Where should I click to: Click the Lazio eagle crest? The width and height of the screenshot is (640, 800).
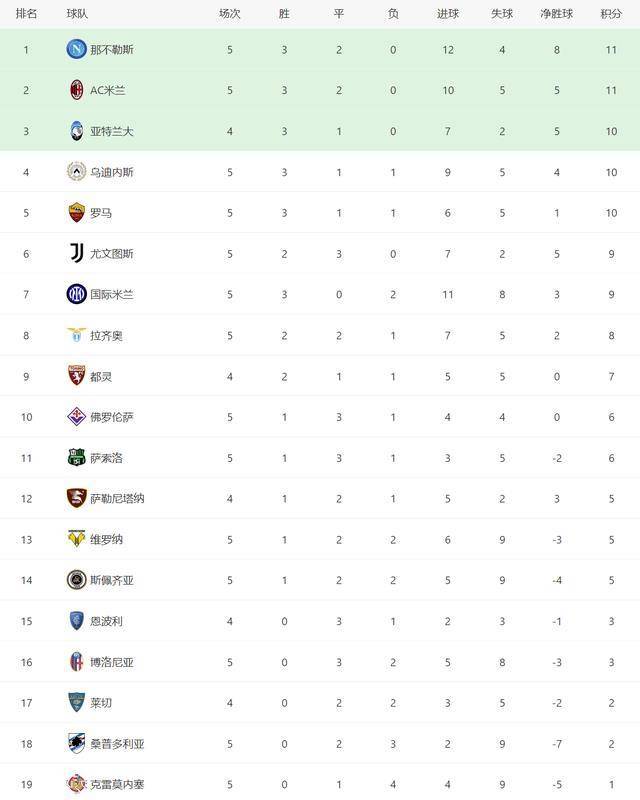(77, 335)
